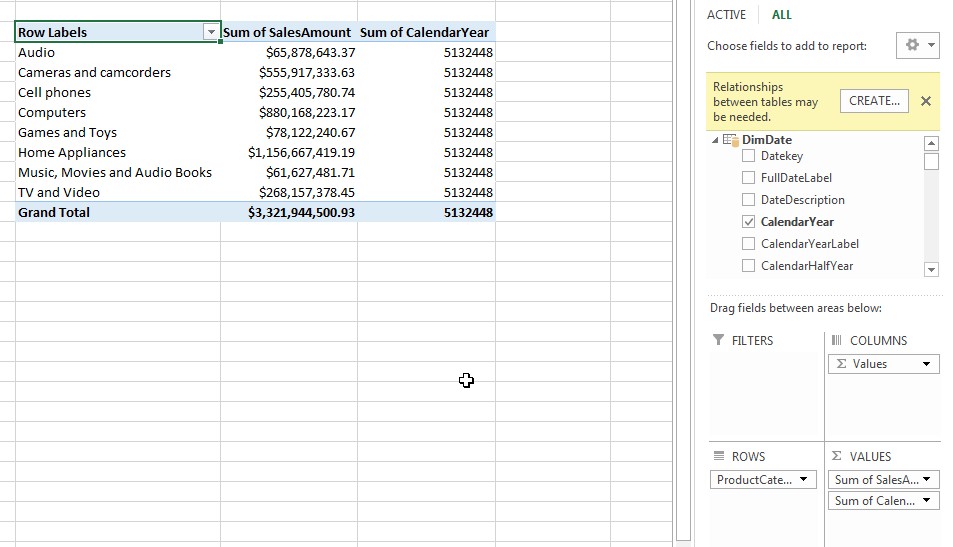Enable the FullDateLabel field checkbox
The width and height of the screenshot is (953, 547).
(x=748, y=178)
